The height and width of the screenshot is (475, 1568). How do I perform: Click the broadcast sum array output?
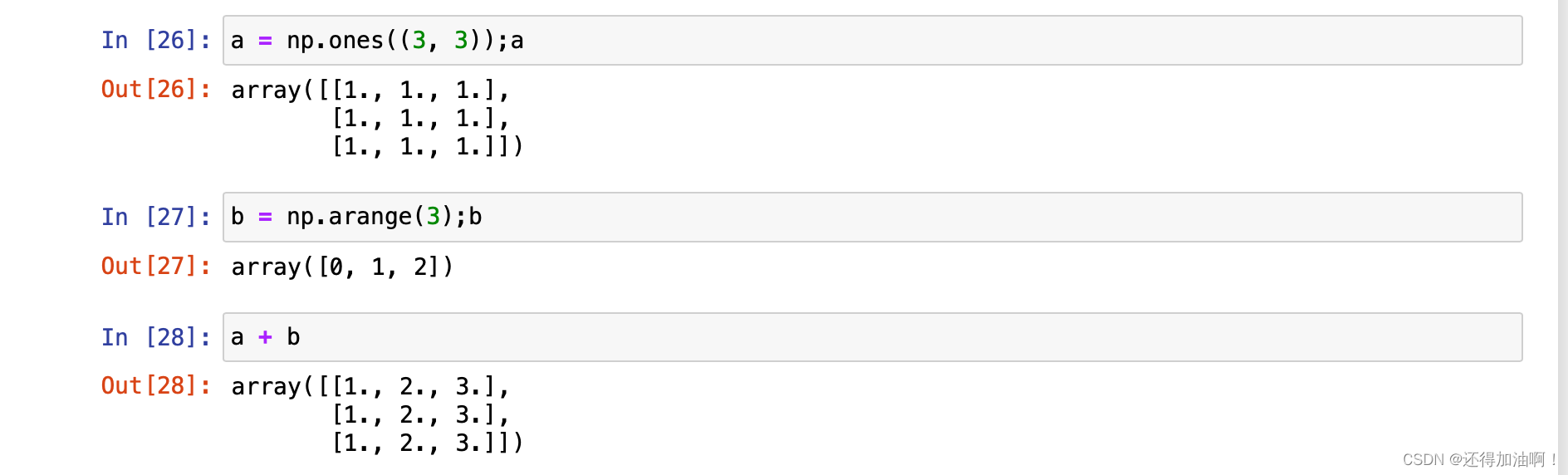(378, 414)
